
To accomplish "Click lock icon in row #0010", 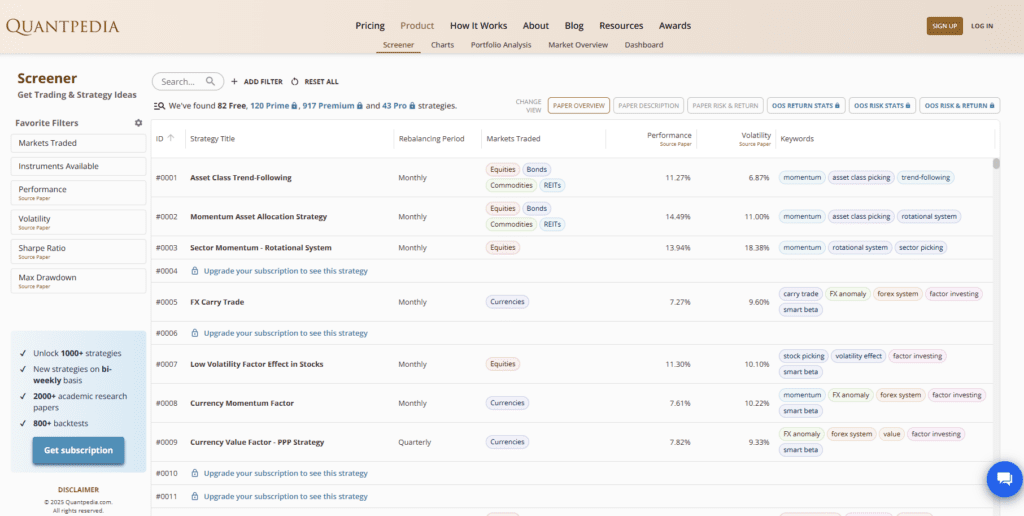I will pos(195,473).
